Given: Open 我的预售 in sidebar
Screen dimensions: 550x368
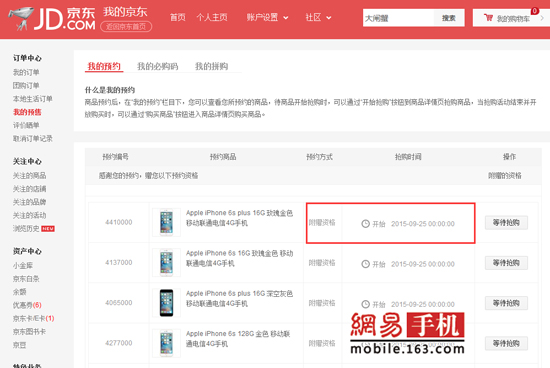Looking at the screenshot, I should pyautogui.click(x=27, y=112).
